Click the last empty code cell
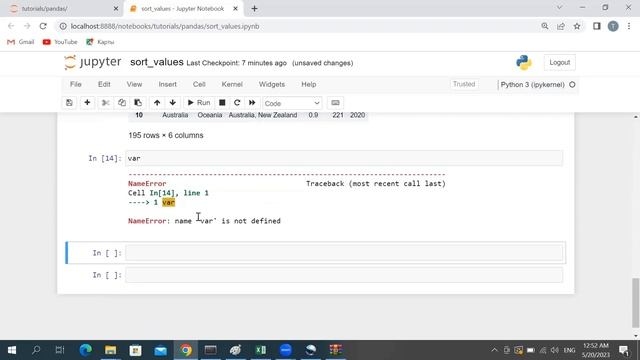The height and width of the screenshot is (360, 640). pyautogui.click(x=344, y=275)
